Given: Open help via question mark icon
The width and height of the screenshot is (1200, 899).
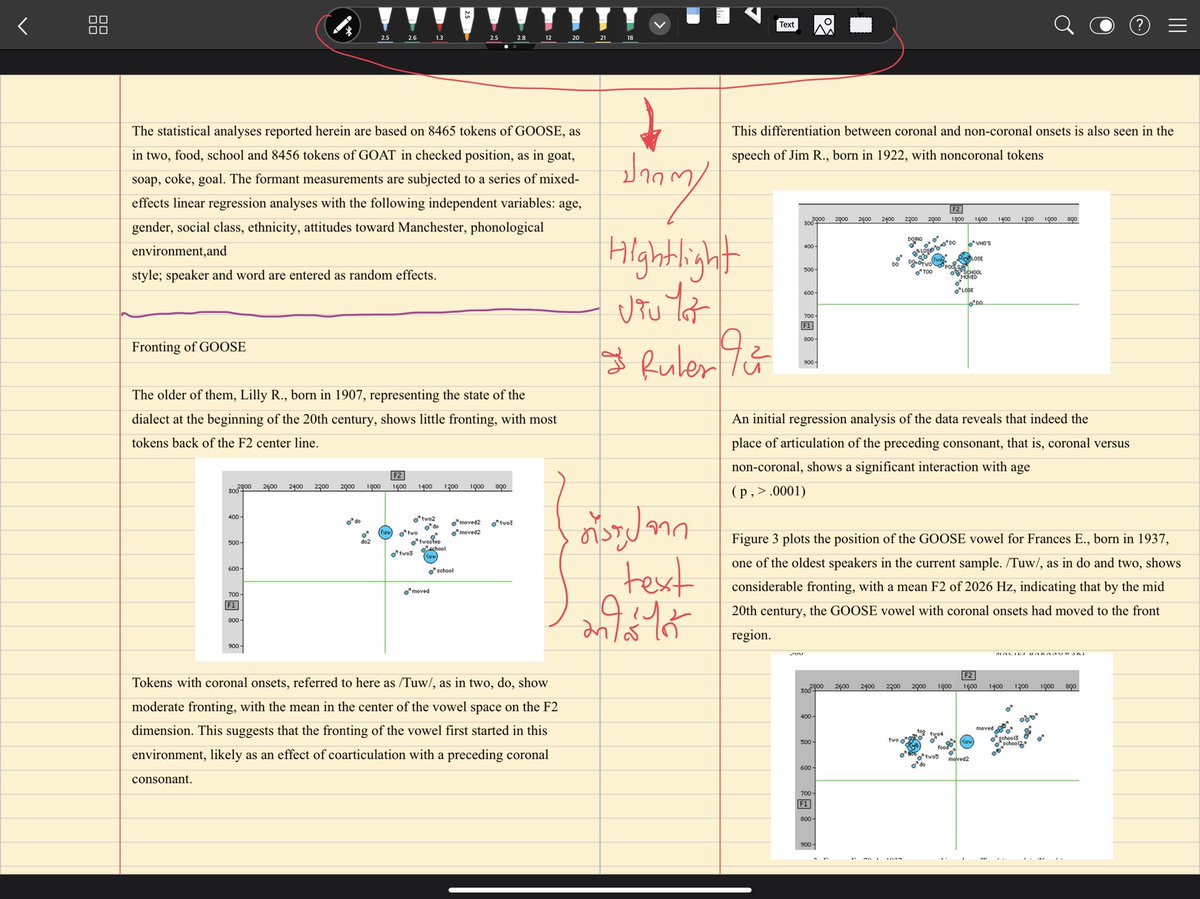Looking at the screenshot, I should (x=1139, y=25).
